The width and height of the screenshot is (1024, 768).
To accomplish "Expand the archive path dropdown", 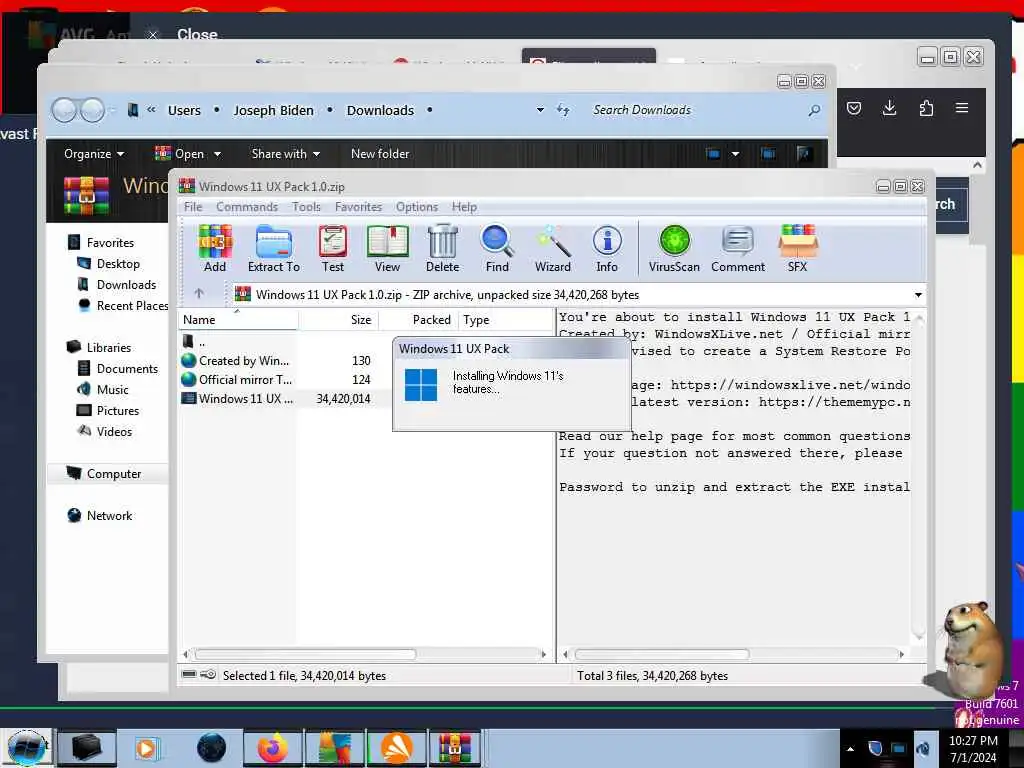I will 918,295.
